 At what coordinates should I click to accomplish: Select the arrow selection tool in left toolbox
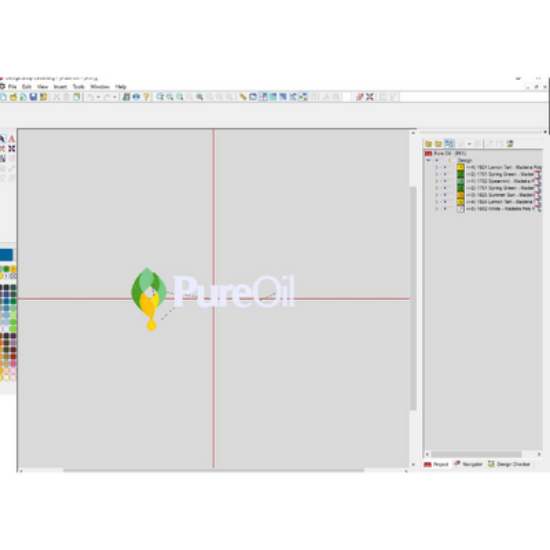click(x=2, y=139)
